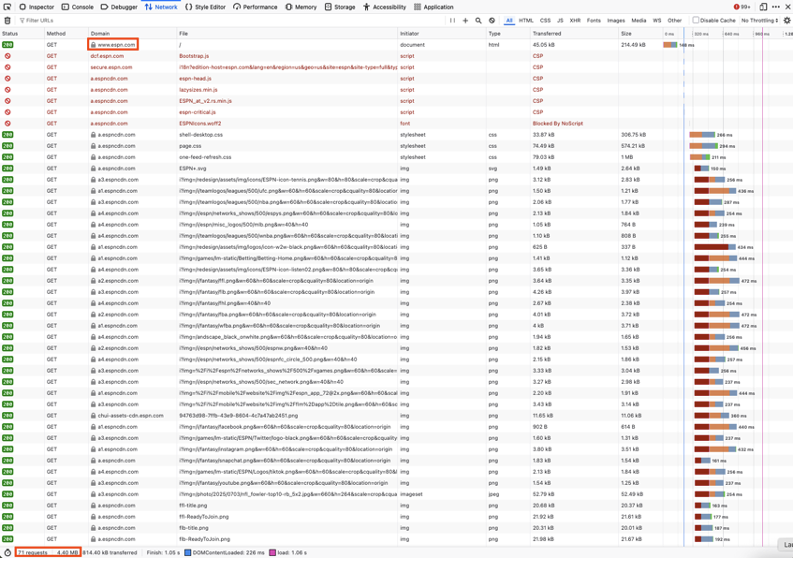The image size is (794, 562).
Task: Open the Style Editor tab
Action: tap(205, 7)
